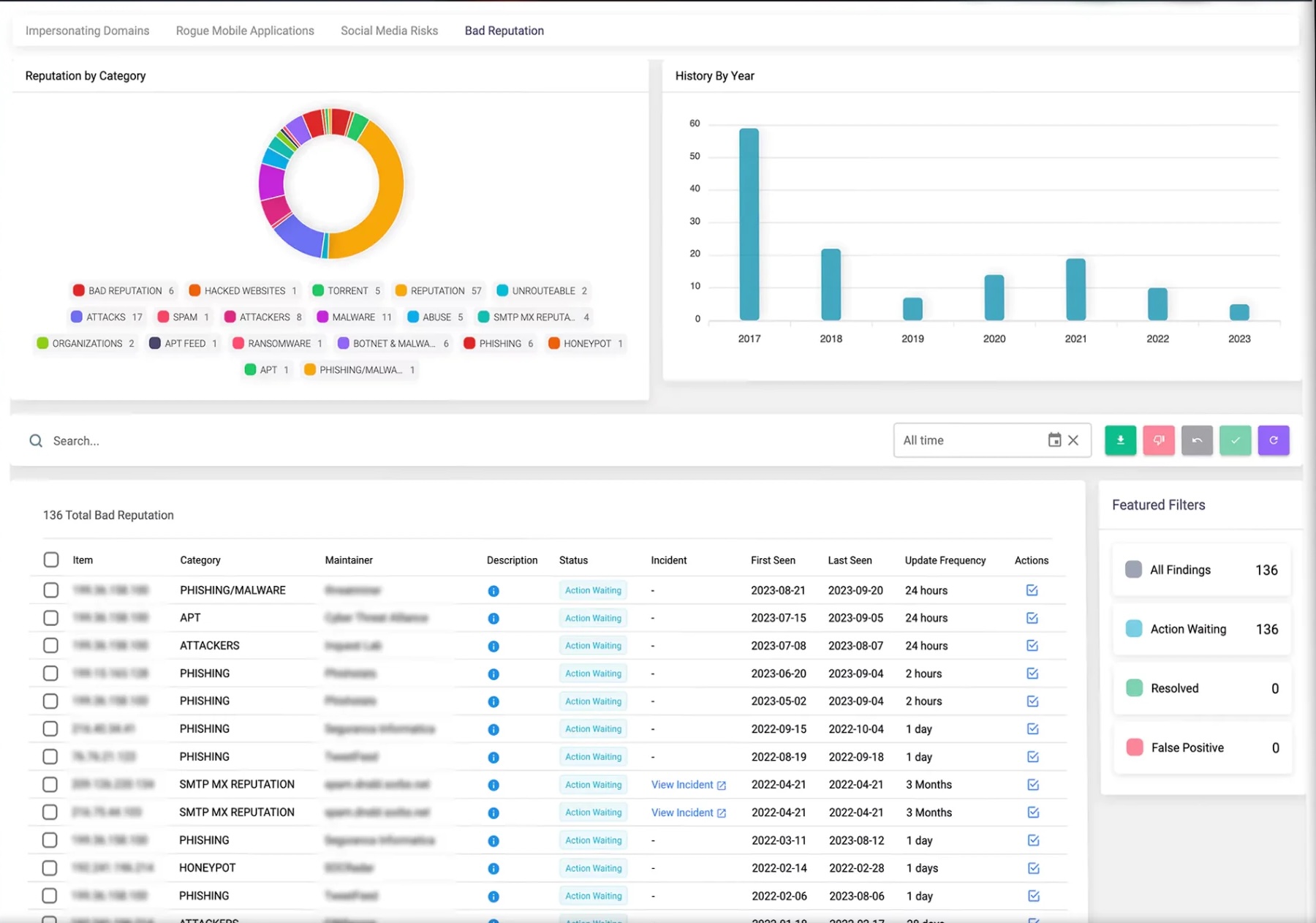Show info for PHISHING row 2023-06-20
The width and height of the screenshot is (1316, 923).
(494, 674)
